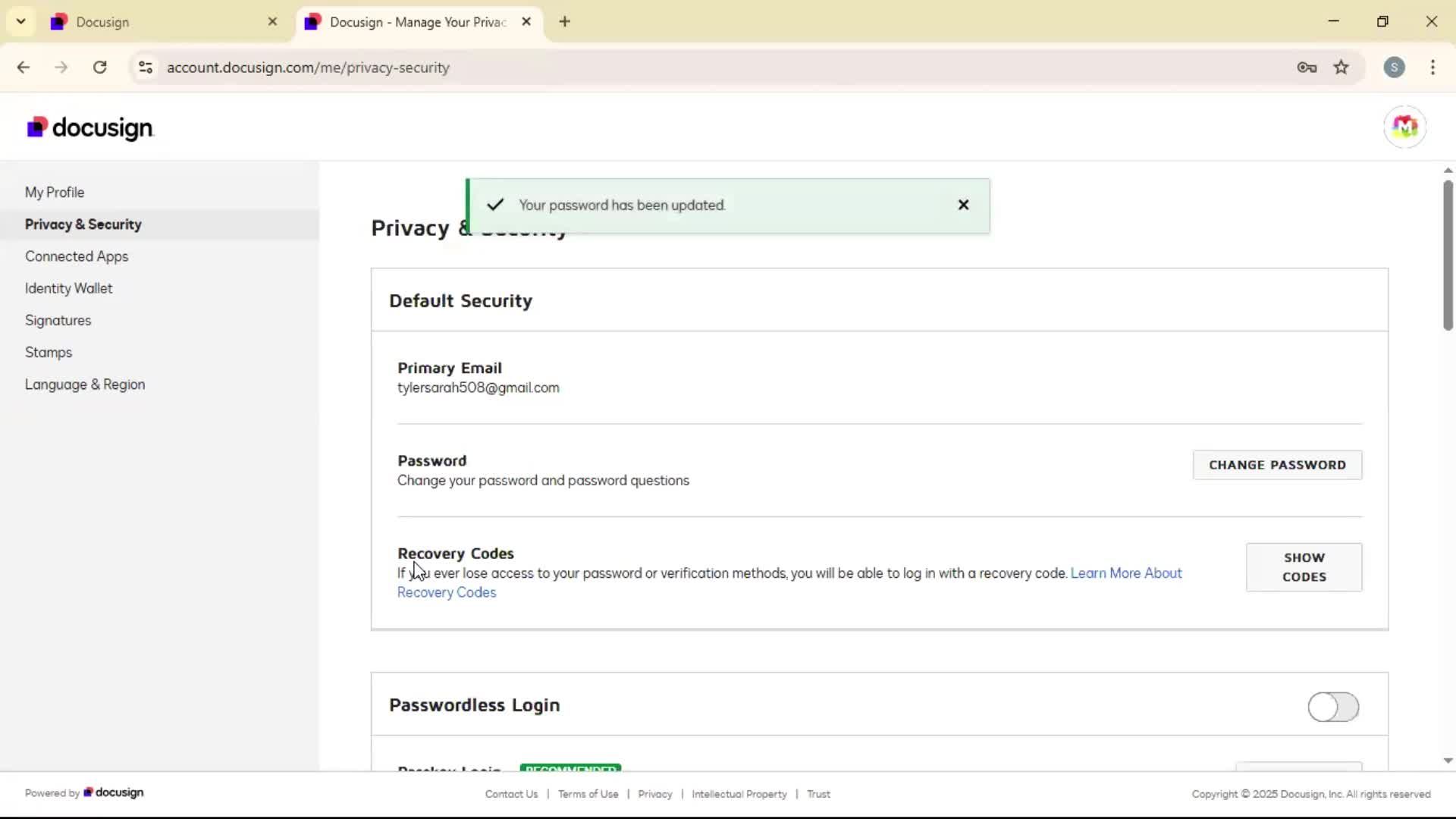Click the page vertical scrollbar thumb

(1448, 255)
